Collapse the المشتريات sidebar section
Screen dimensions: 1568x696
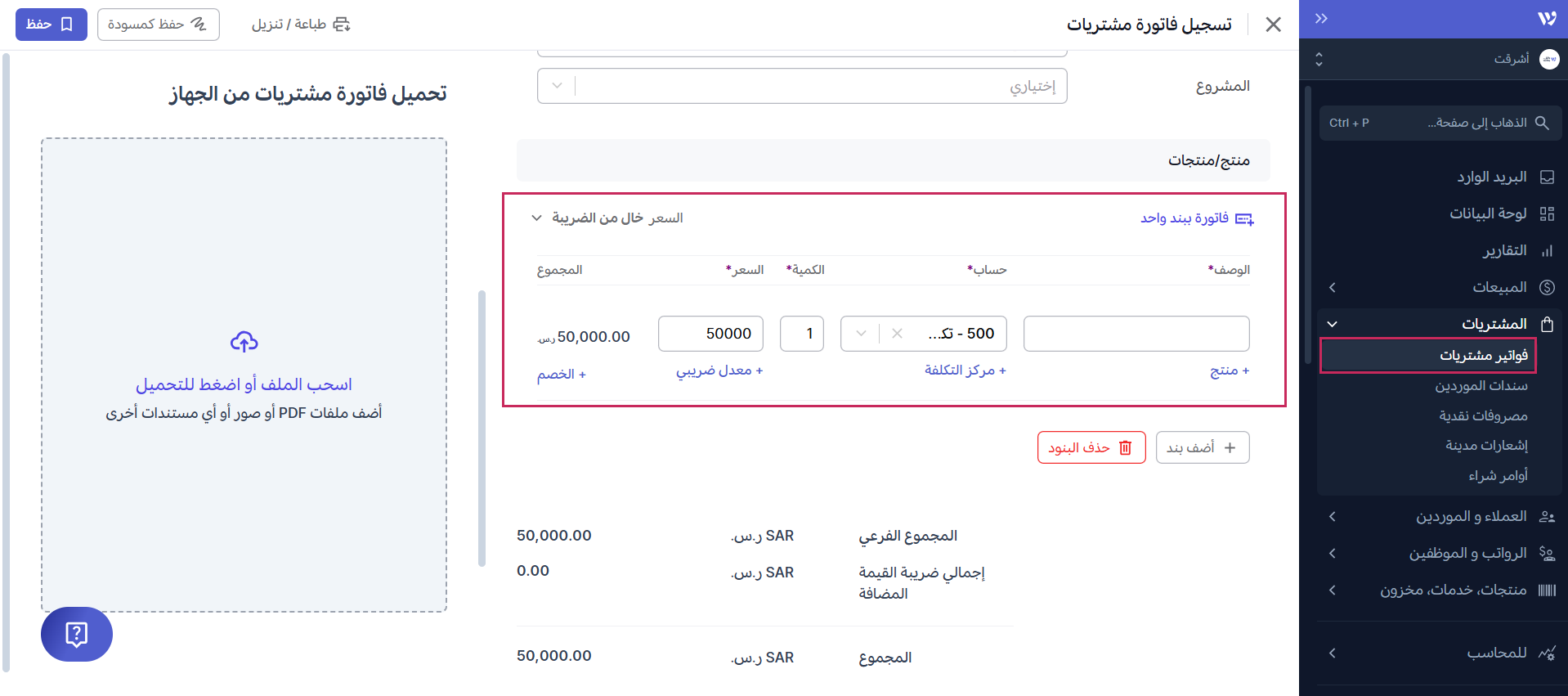click(1333, 324)
